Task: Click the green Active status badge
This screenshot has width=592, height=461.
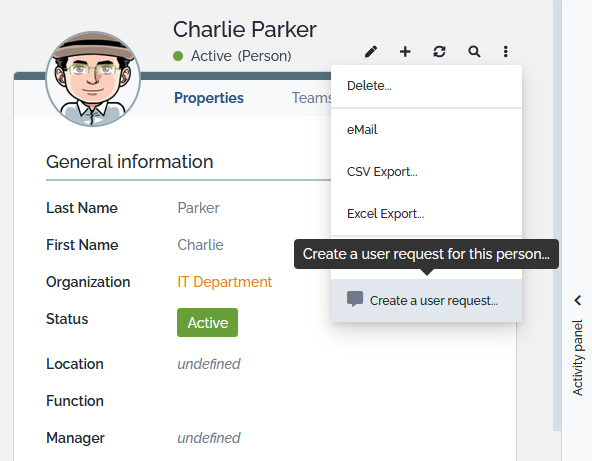Action: pyautogui.click(x=207, y=322)
